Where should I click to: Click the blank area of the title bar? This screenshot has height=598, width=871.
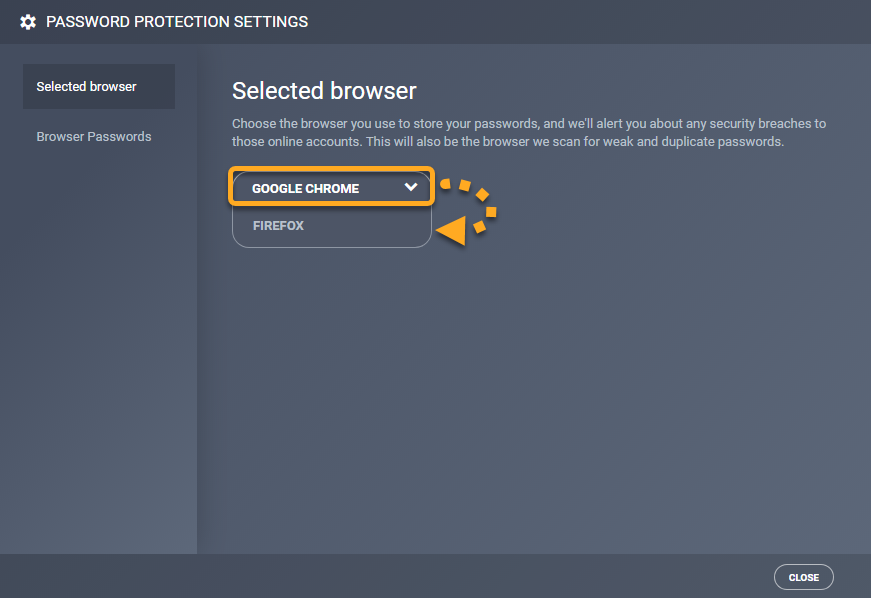click(600, 21)
